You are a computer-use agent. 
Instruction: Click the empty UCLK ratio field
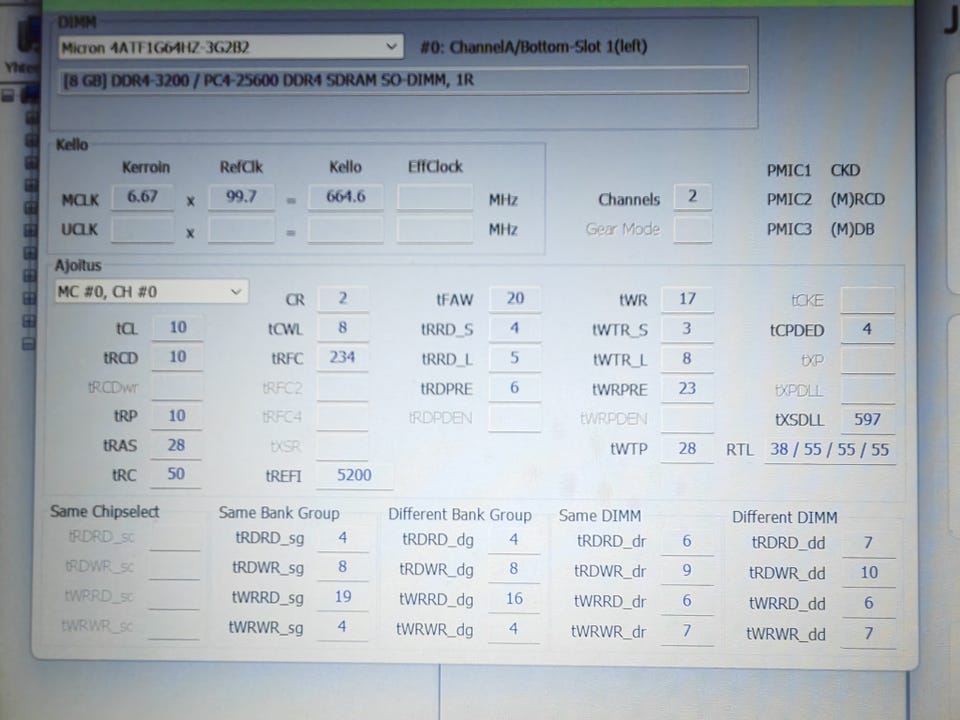coord(142,230)
